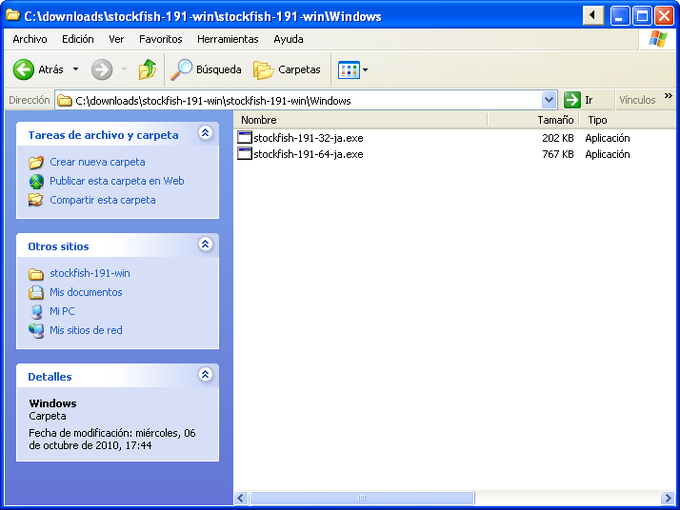Select file name stockfish-191-32-ja.exe

[308, 138]
